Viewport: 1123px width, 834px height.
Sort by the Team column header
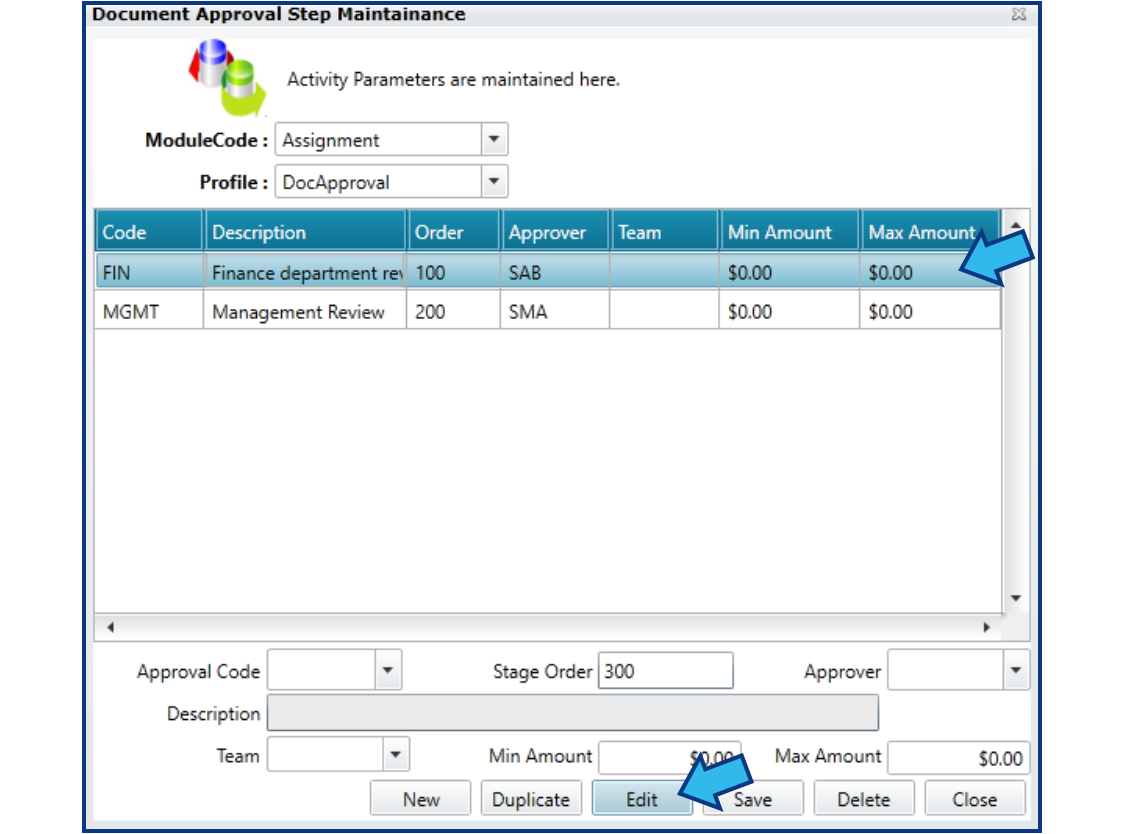tap(665, 232)
